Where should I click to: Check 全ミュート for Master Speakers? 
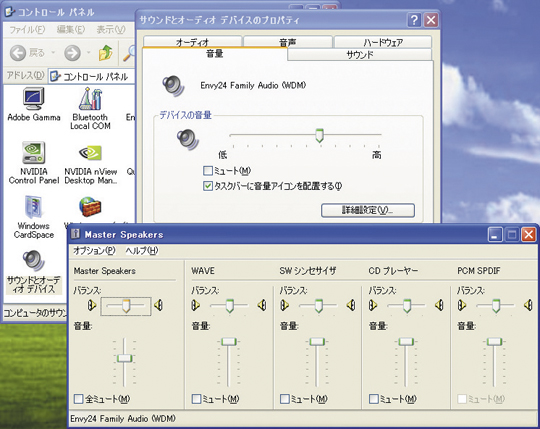pyautogui.click(x=79, y=399)
